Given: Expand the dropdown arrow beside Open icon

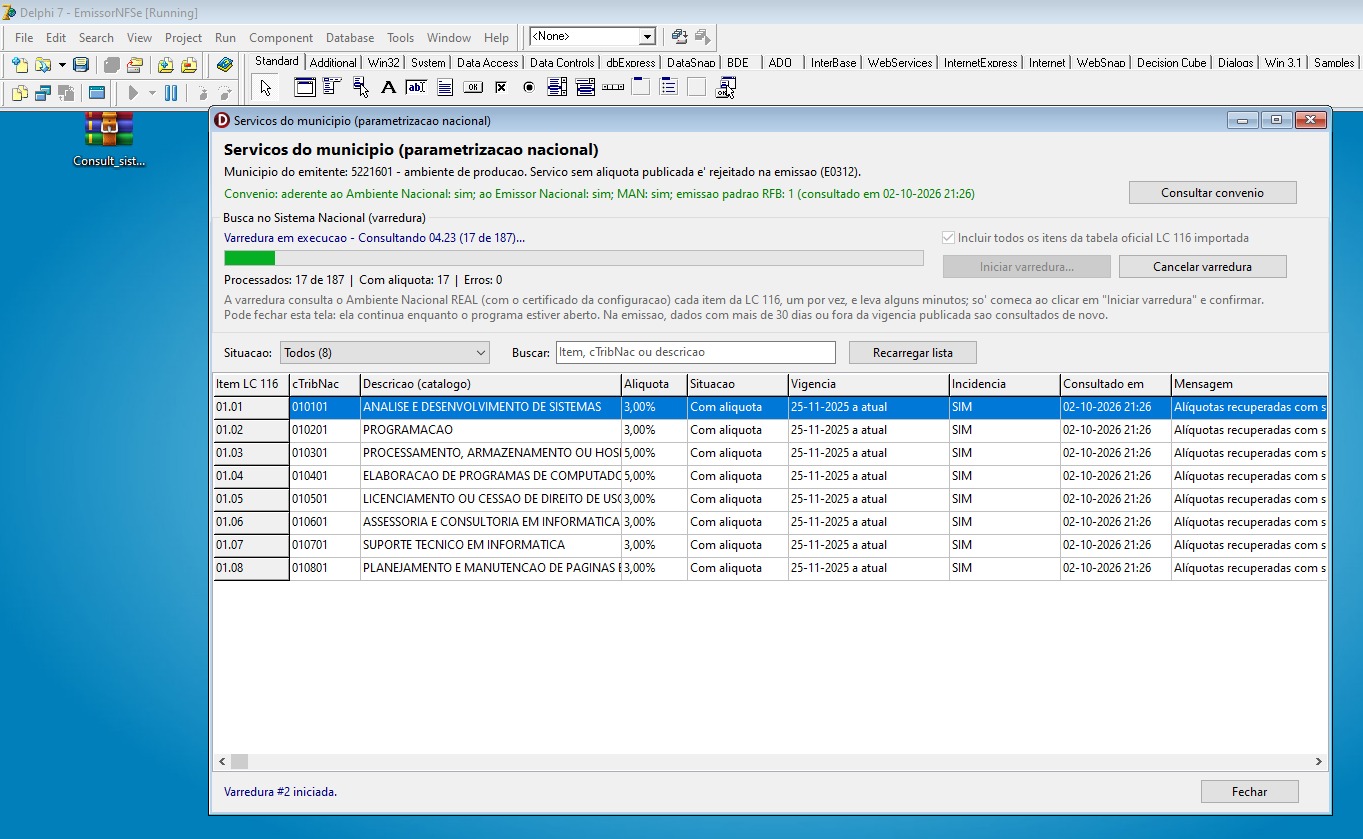Looking at the screenshot, I should coord(62,65).
